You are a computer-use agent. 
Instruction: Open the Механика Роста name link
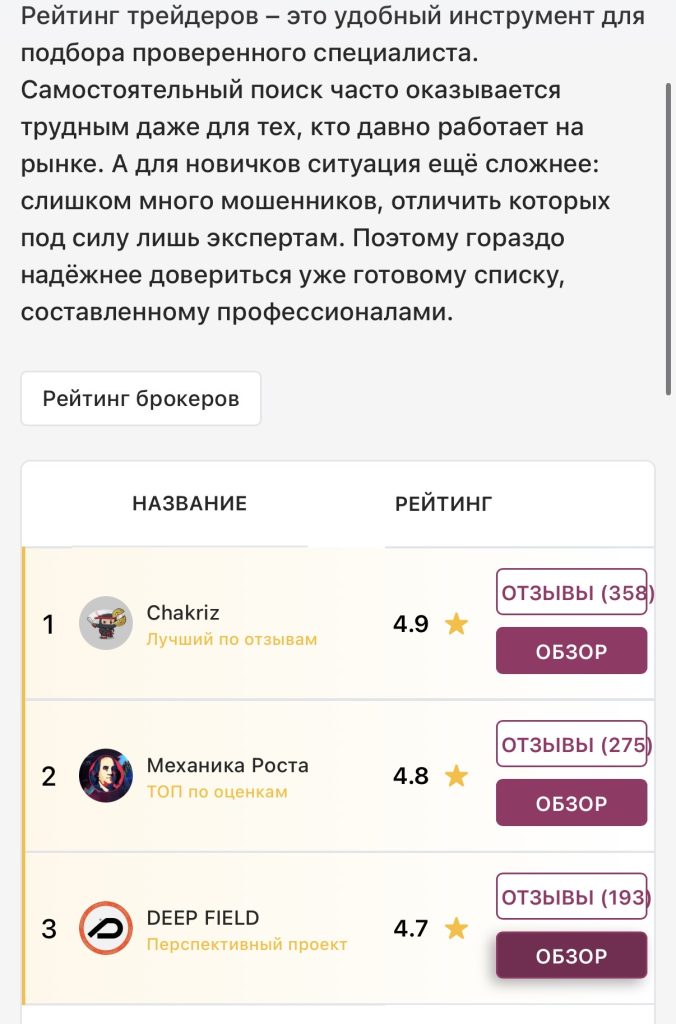(x=227, y=765)
